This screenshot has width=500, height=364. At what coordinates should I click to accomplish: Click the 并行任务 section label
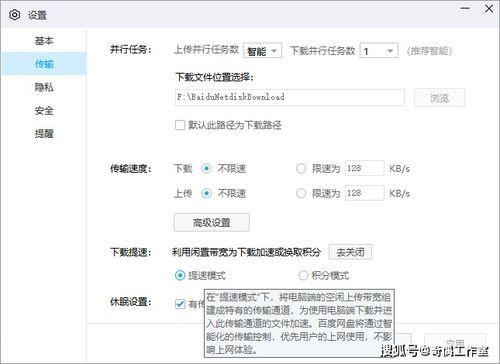tap(131, 50)
